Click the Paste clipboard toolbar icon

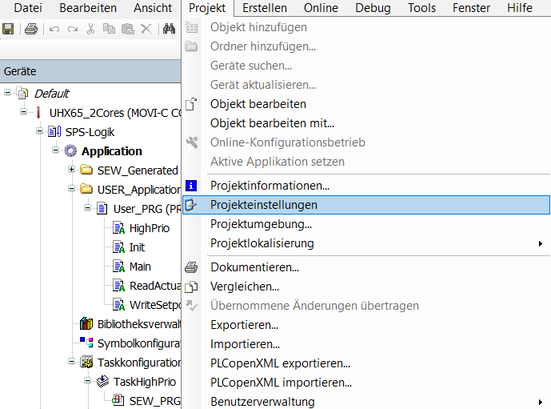pos(128,29)
